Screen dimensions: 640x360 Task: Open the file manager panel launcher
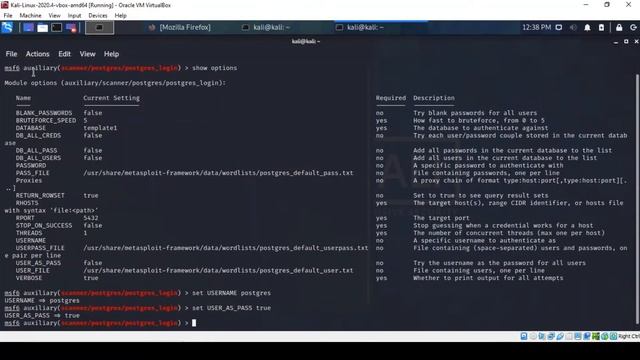point(42,27)
